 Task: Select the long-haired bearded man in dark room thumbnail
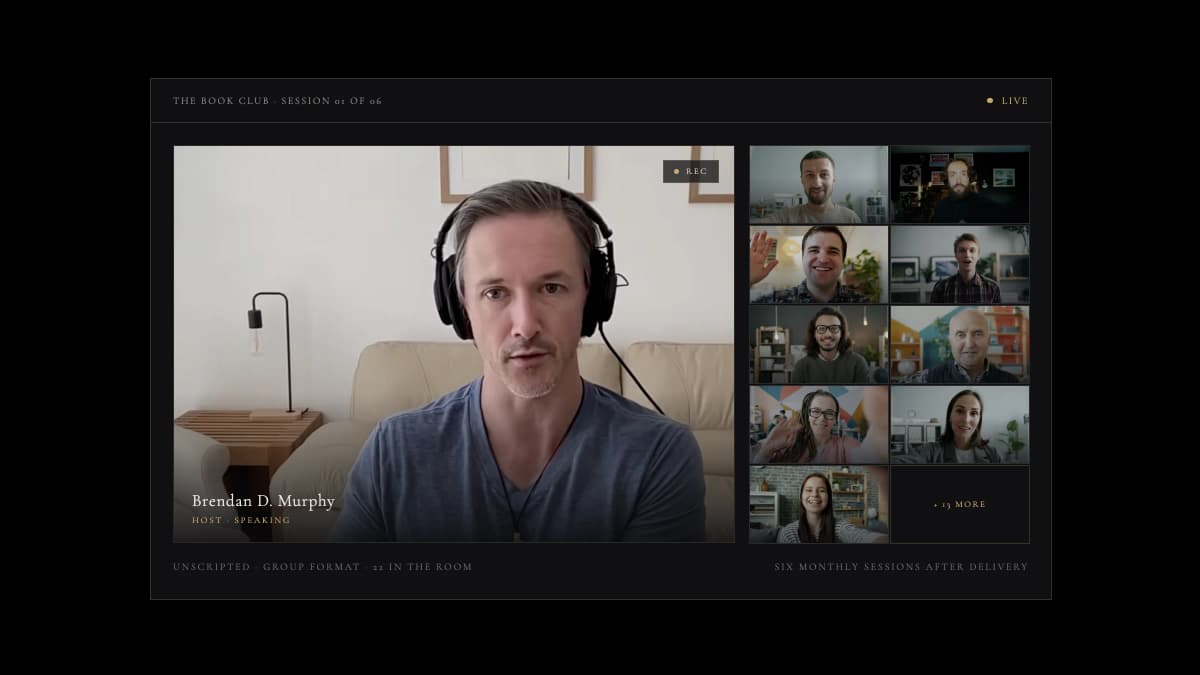(960, 184)
